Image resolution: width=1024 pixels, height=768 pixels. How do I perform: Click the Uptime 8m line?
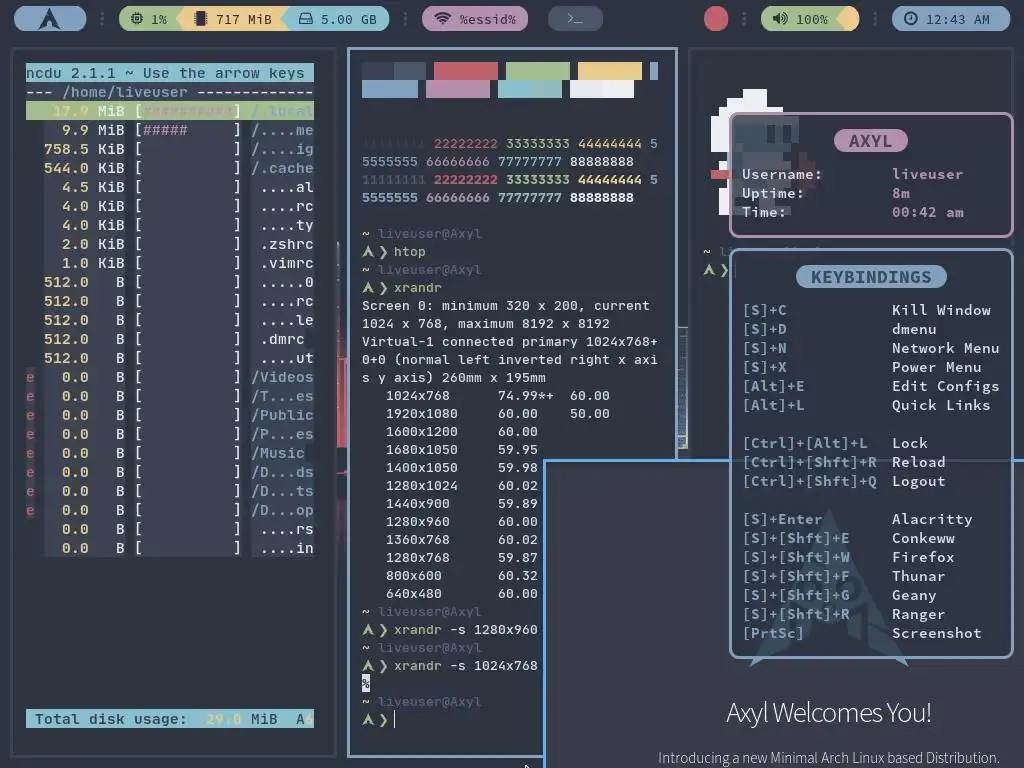(x=826, y=193)
